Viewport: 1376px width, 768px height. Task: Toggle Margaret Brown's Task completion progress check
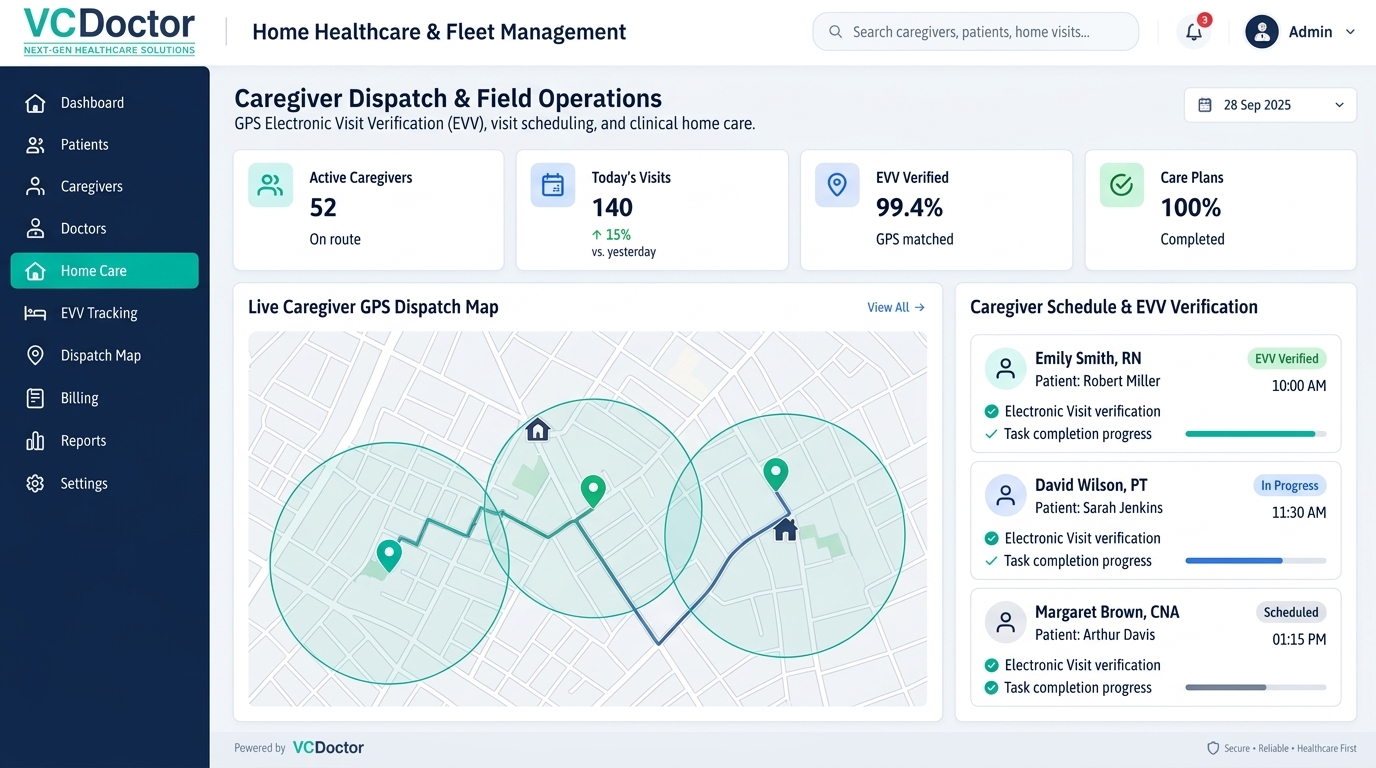991,688
